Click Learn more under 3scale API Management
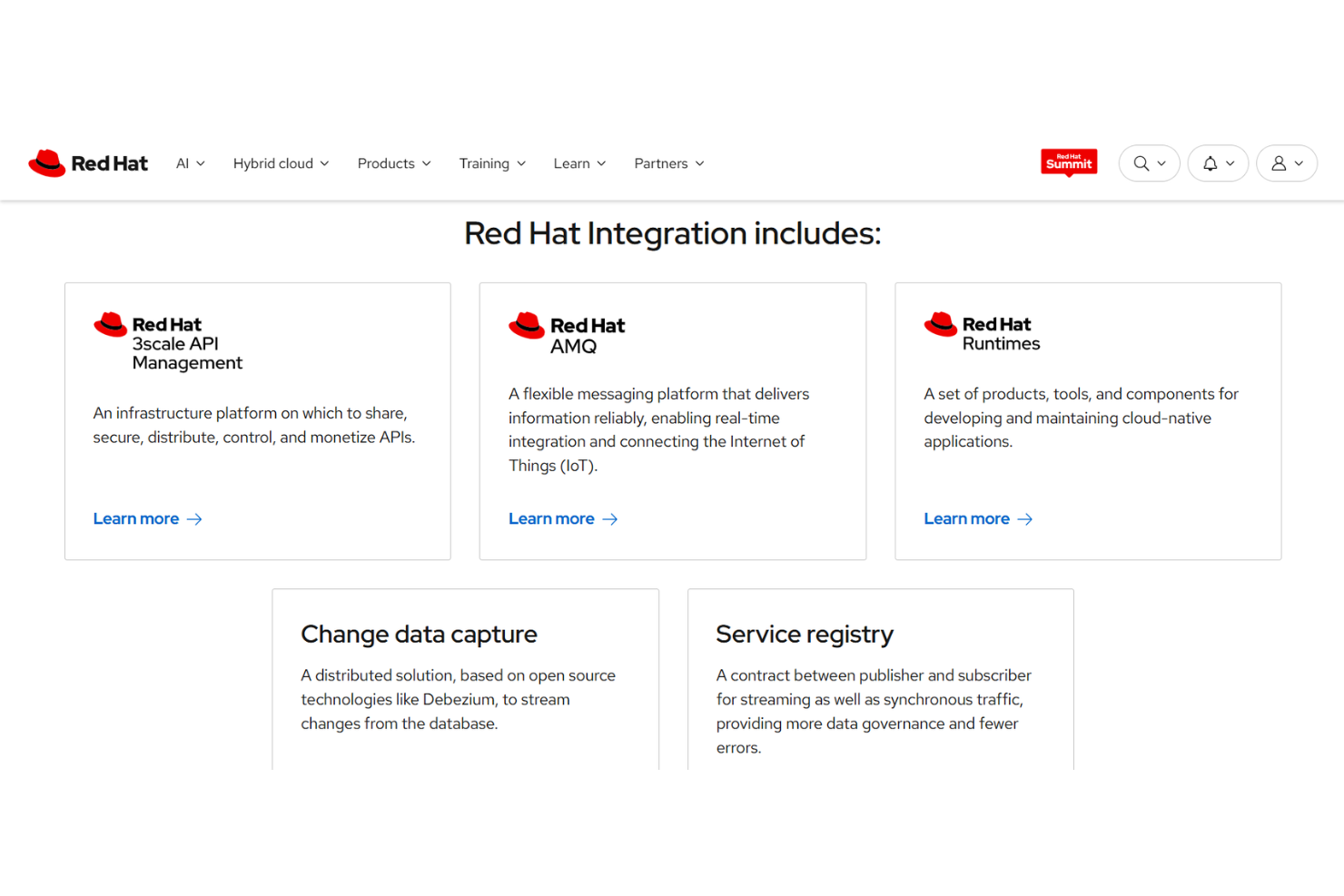The width and height of the screenshot is (1344, 896). point(136,518)
